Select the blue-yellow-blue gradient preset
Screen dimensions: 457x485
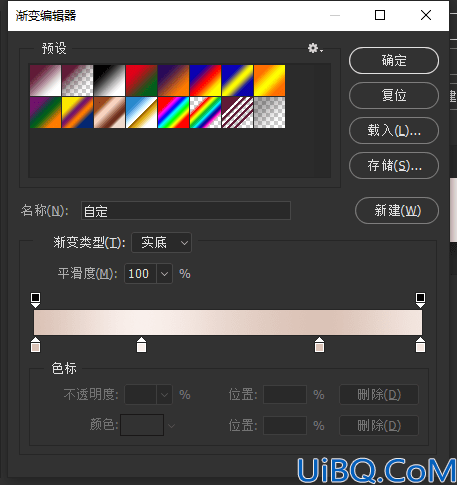pos(238,80)
